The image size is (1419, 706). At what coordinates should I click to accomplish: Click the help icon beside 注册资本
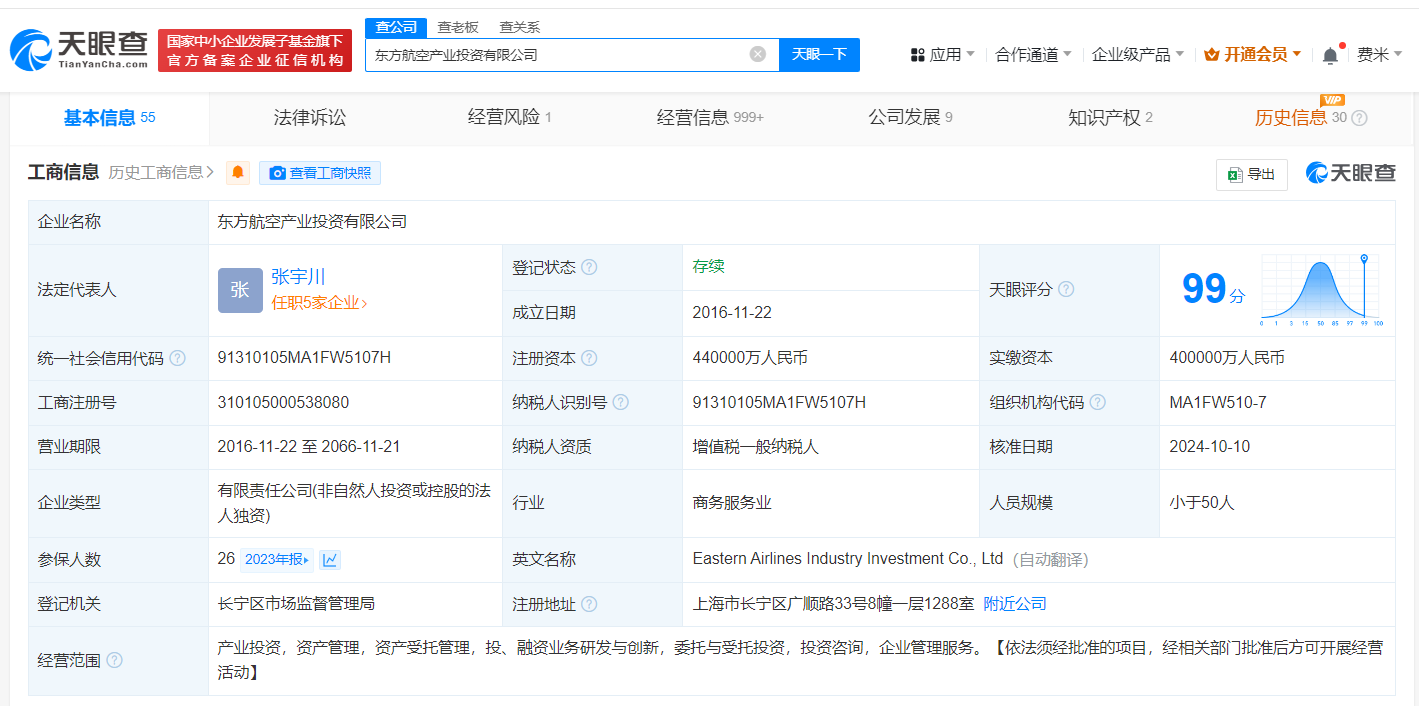(x=589, y=358)
